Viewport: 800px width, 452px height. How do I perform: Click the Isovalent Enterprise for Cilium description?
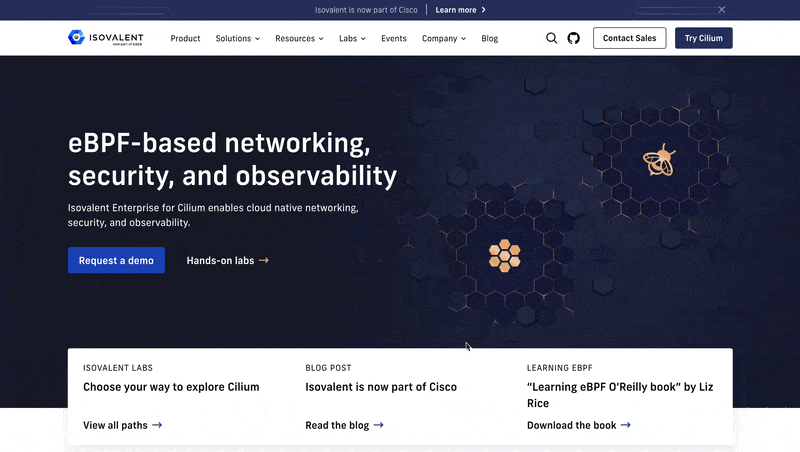pyautogui.click(x=213, y=215)
